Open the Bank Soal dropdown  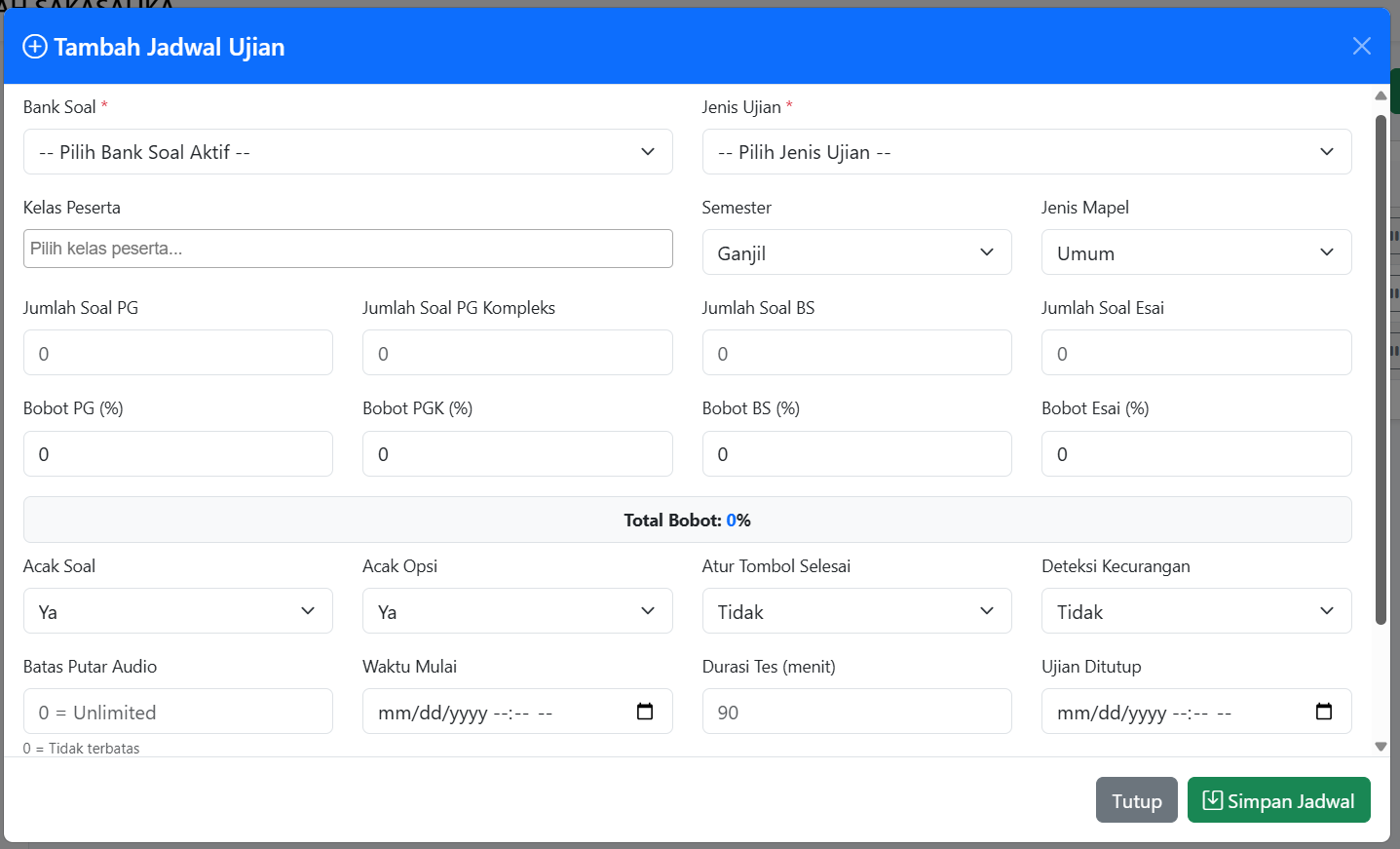[x=348, y=152]
